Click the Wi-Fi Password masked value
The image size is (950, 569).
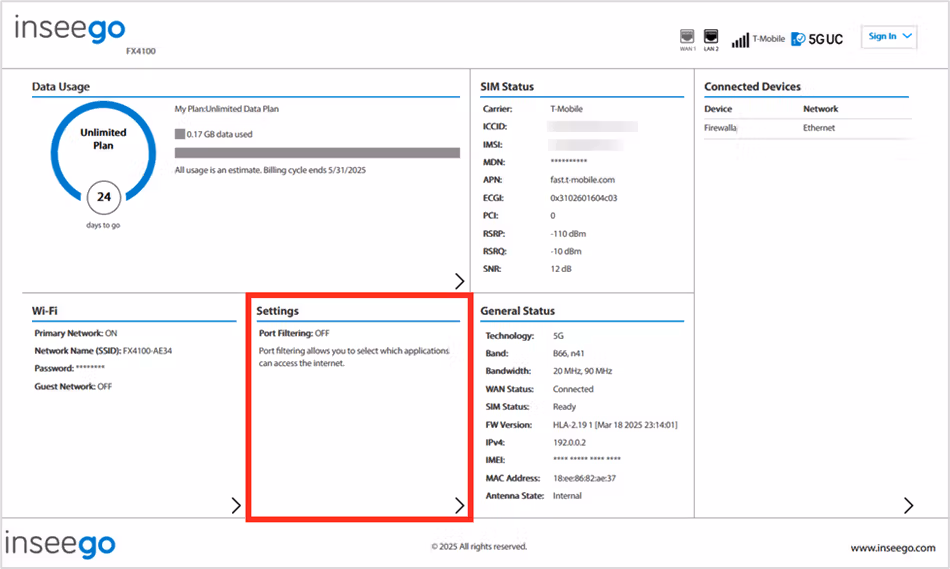point(90,368)
